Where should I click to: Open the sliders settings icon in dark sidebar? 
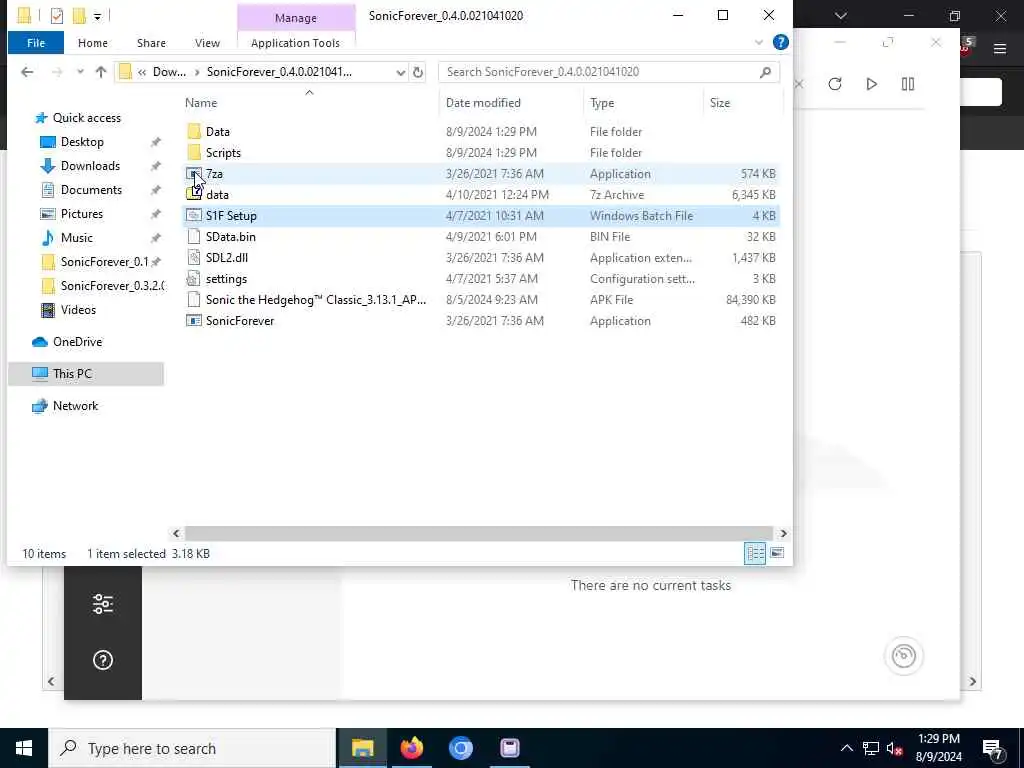click(103, 604)
